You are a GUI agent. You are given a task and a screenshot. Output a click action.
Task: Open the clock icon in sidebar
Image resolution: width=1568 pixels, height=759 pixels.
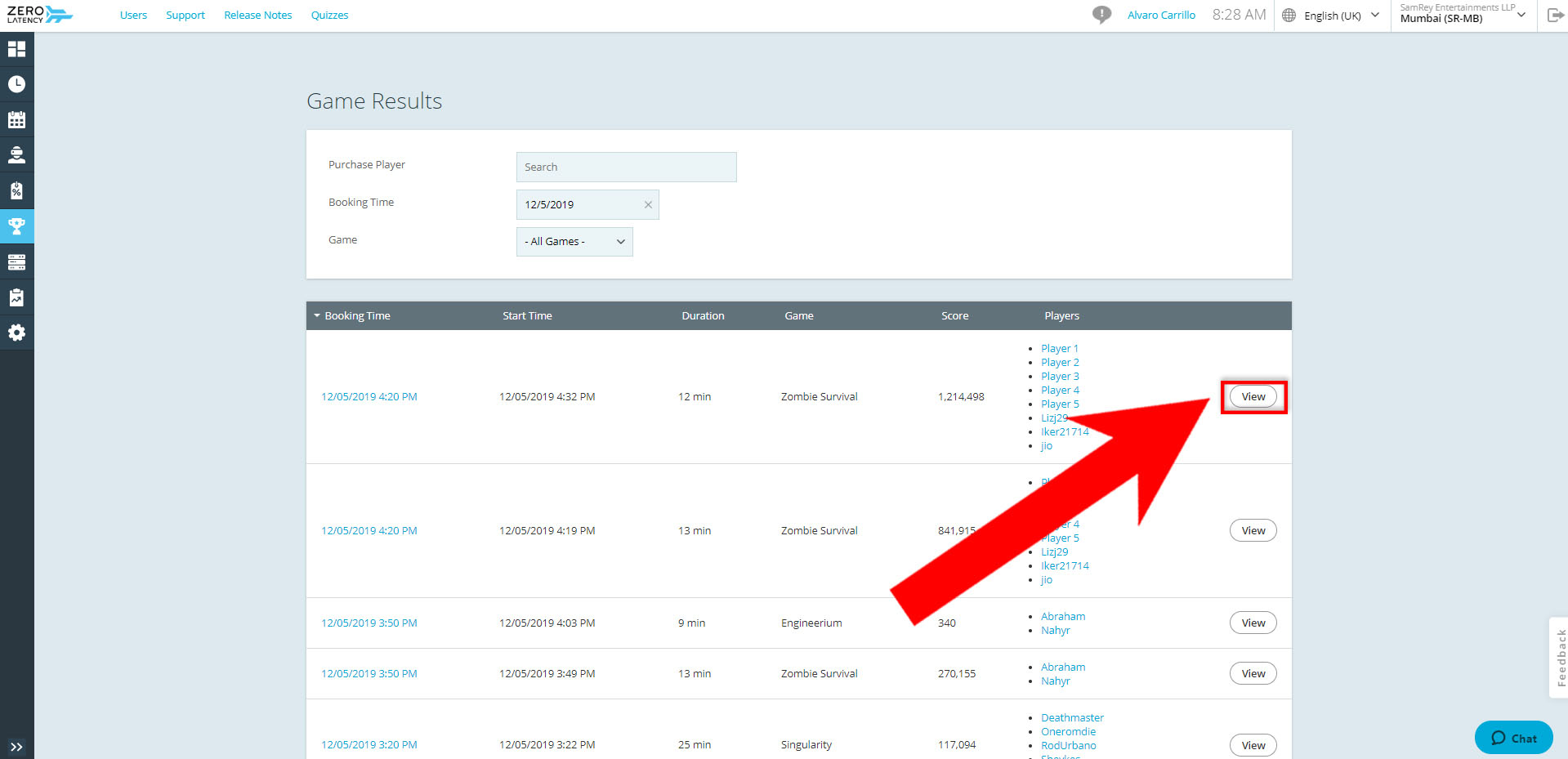click(16, 84)
